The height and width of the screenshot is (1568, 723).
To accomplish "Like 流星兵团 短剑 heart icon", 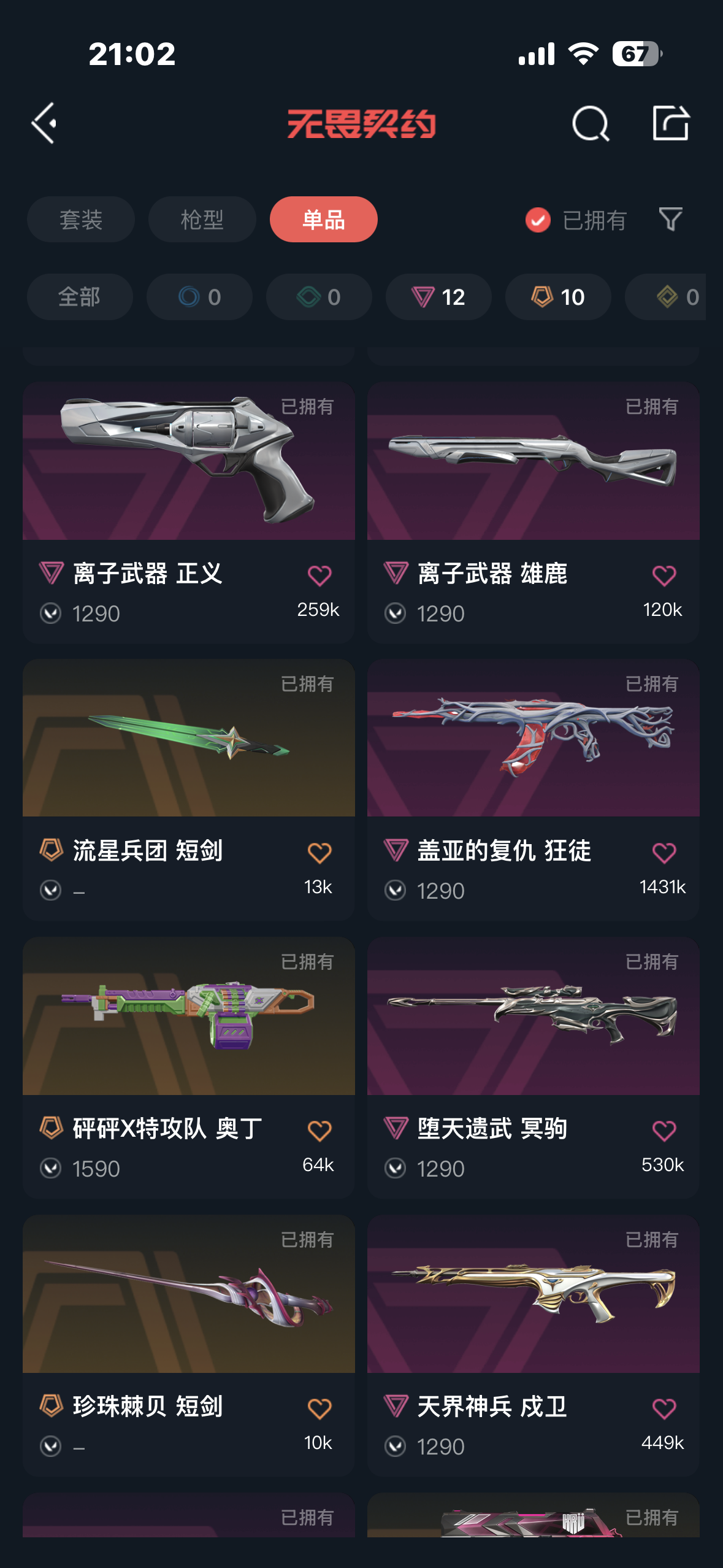I will pos(319,853).
